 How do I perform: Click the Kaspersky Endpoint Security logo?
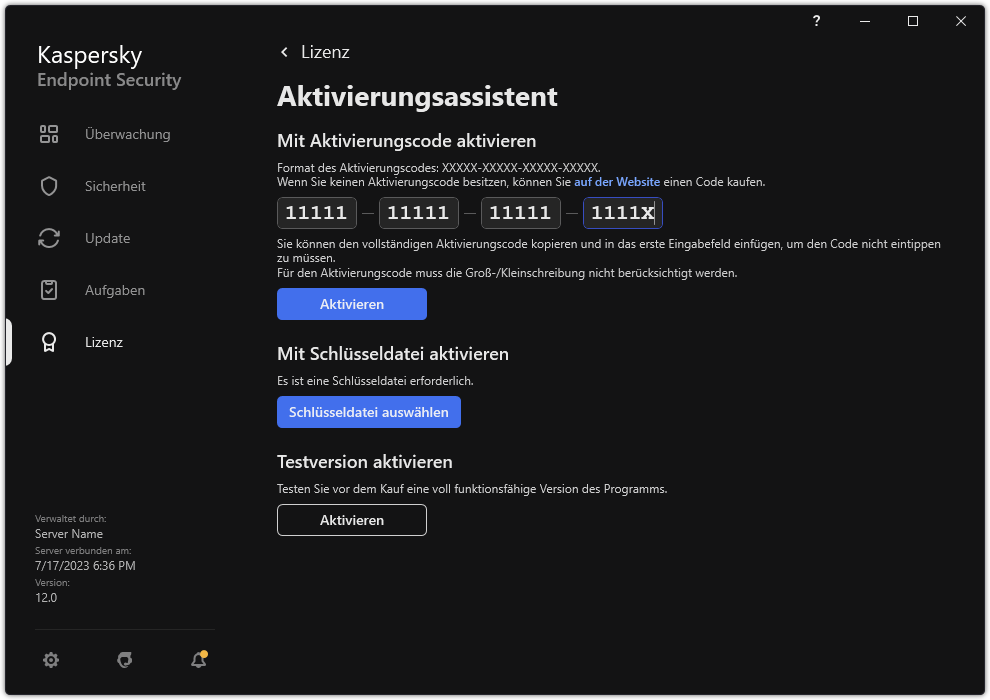pyautogui.click(x=108, y=65)
